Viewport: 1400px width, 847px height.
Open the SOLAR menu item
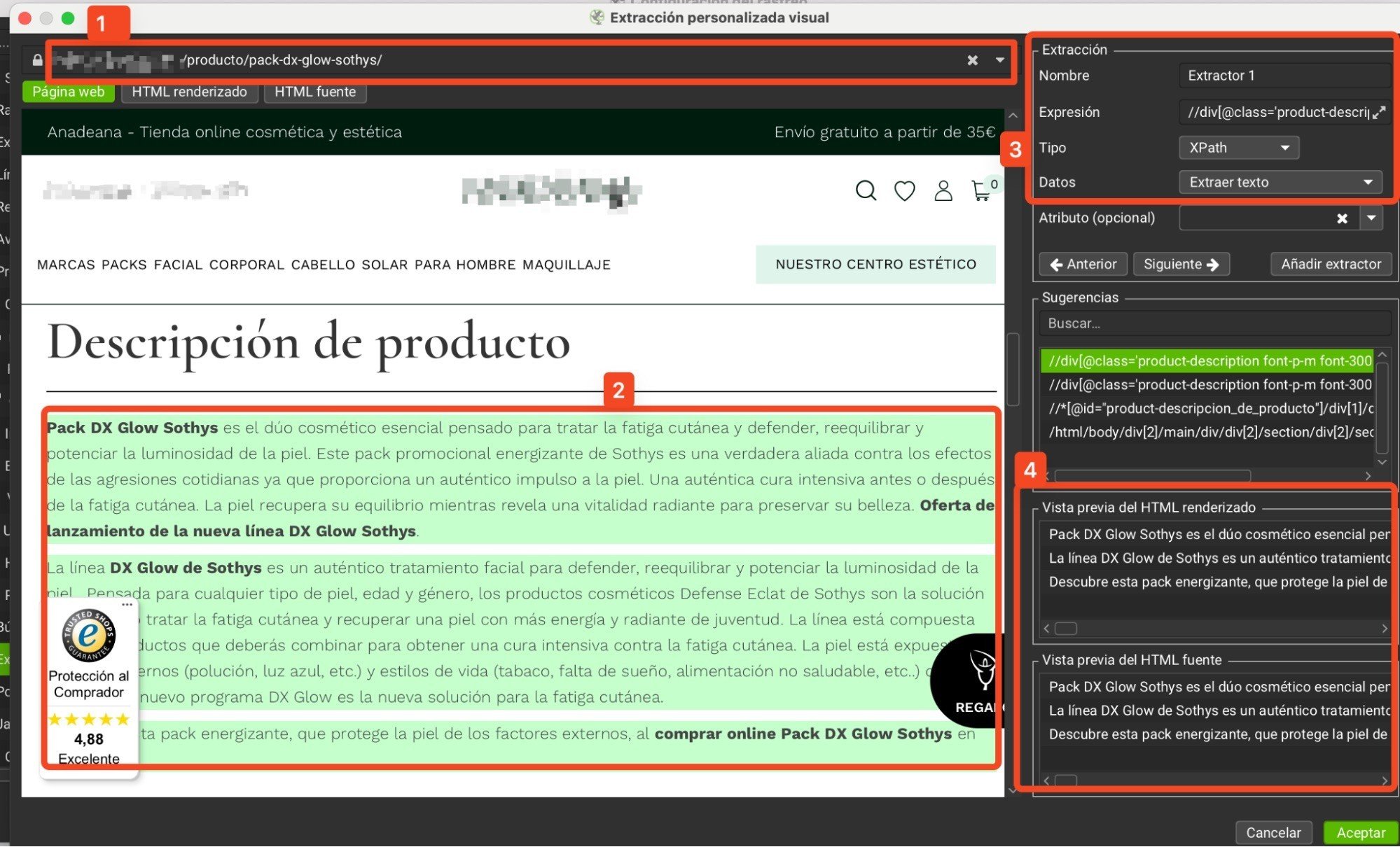pyautogui.click(x=384, y=265)
